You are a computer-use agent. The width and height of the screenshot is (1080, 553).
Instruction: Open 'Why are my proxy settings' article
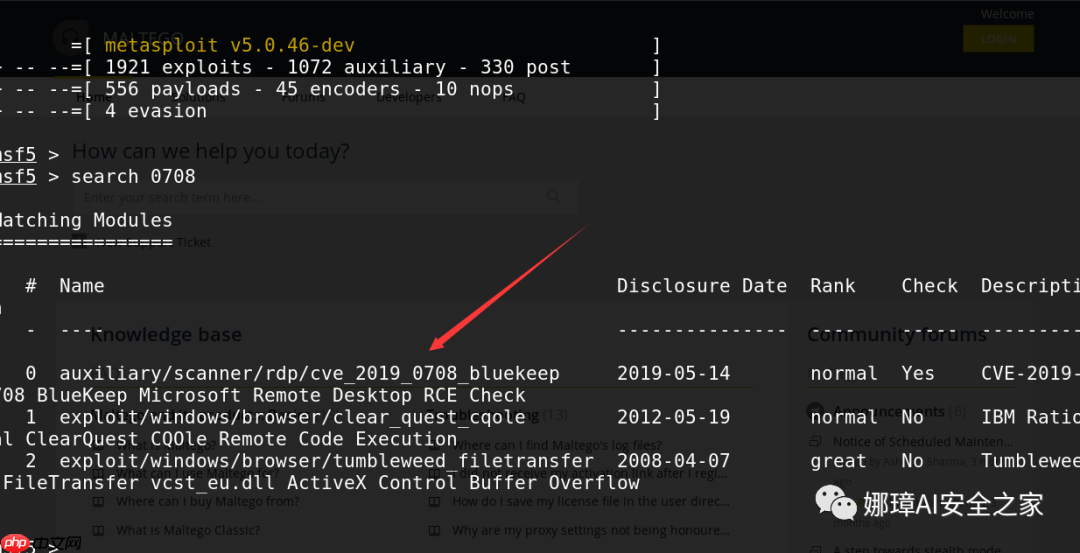point(590,530)
